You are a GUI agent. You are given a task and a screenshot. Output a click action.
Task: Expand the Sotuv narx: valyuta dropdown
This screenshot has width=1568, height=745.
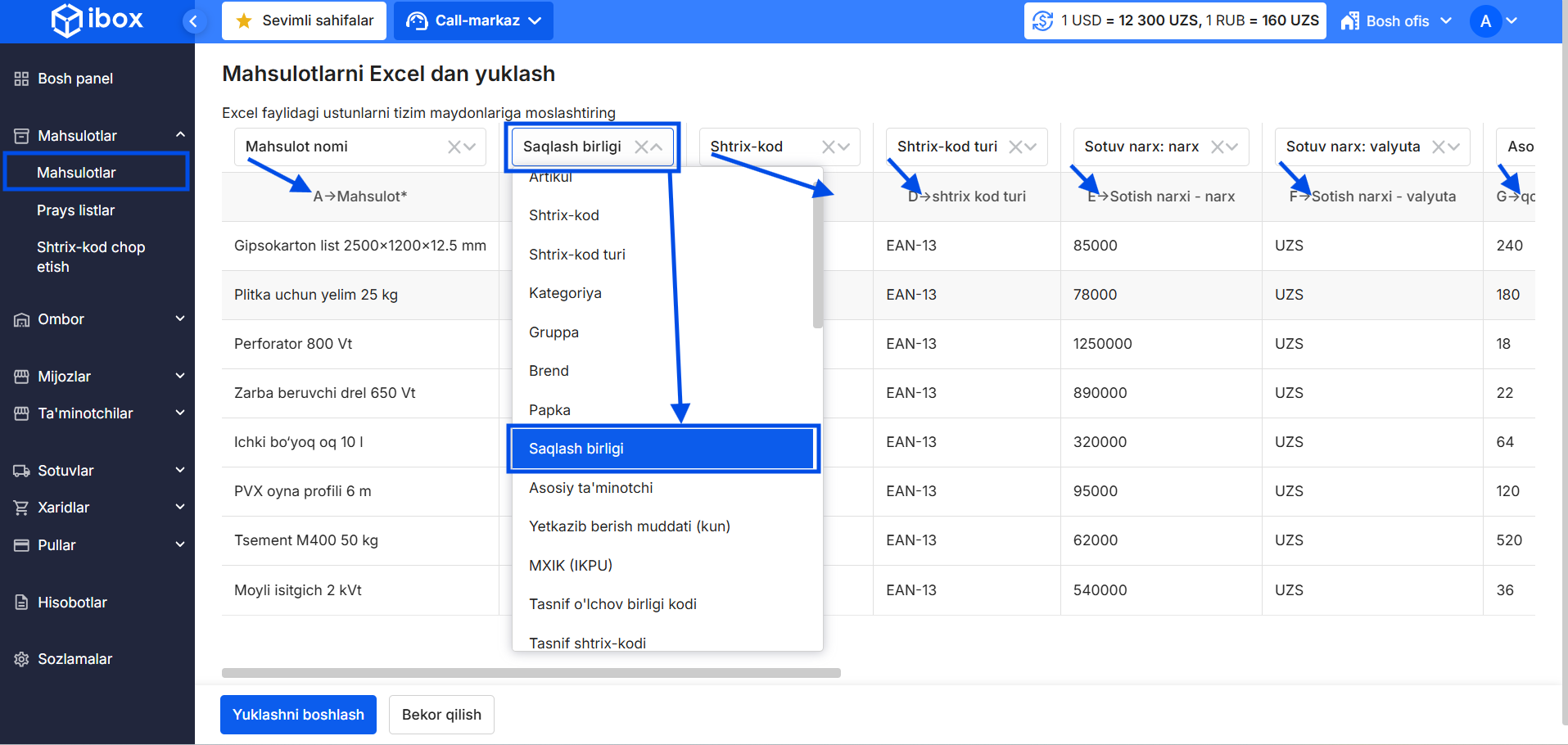click(x=1453, y=147)
